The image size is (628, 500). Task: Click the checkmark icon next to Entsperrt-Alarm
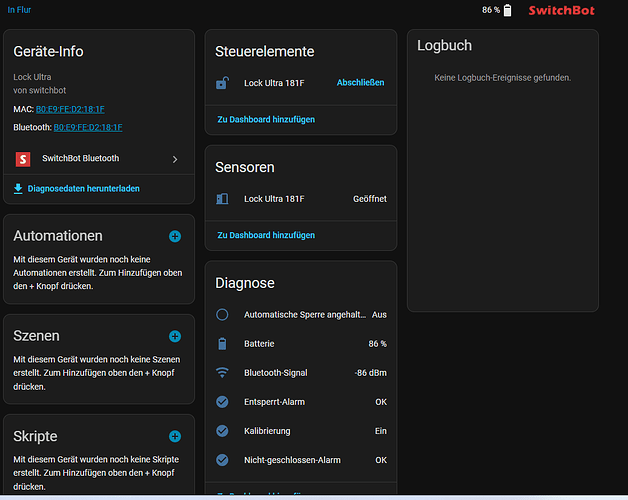coord(222,402)
